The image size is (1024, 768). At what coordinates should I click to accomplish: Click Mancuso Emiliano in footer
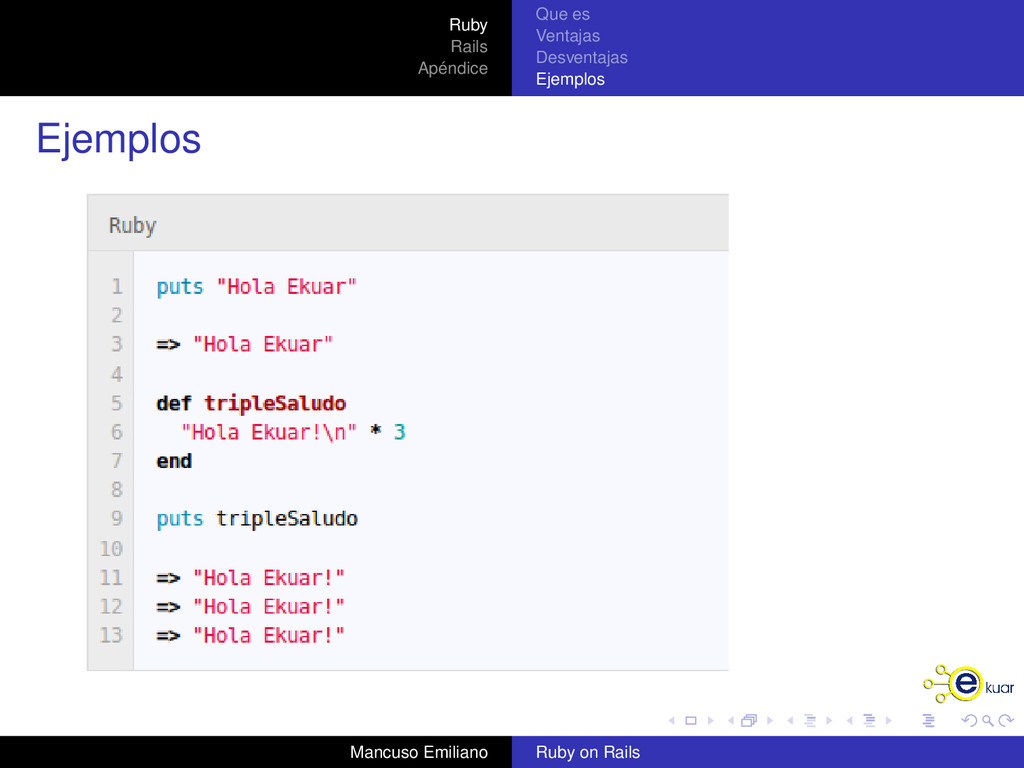[x=419, y=752]
